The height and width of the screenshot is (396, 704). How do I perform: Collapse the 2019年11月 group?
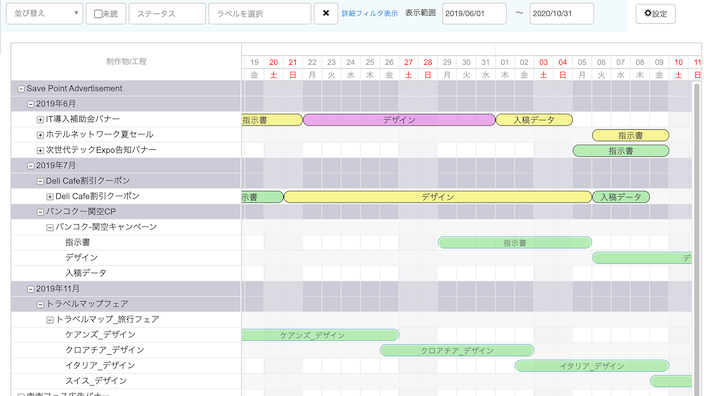pos(31,289)
